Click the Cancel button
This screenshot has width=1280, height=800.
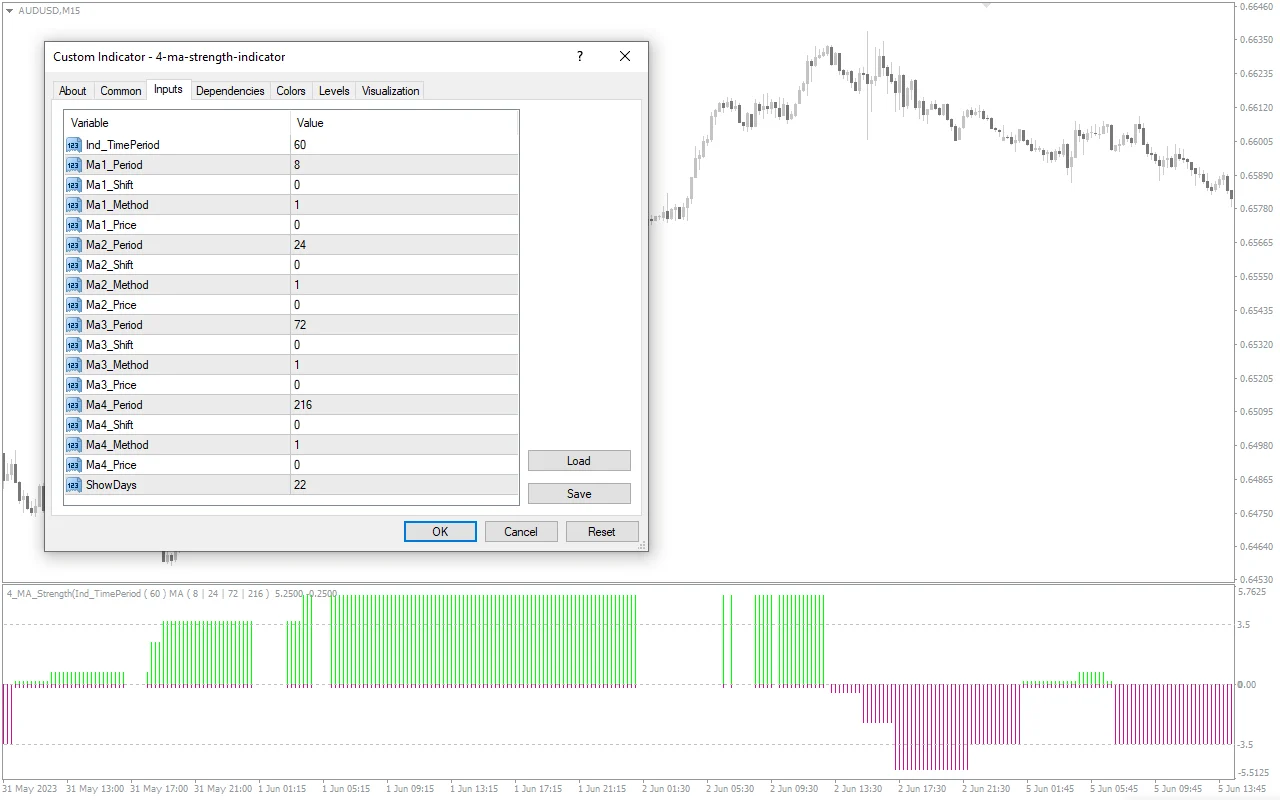521,531
